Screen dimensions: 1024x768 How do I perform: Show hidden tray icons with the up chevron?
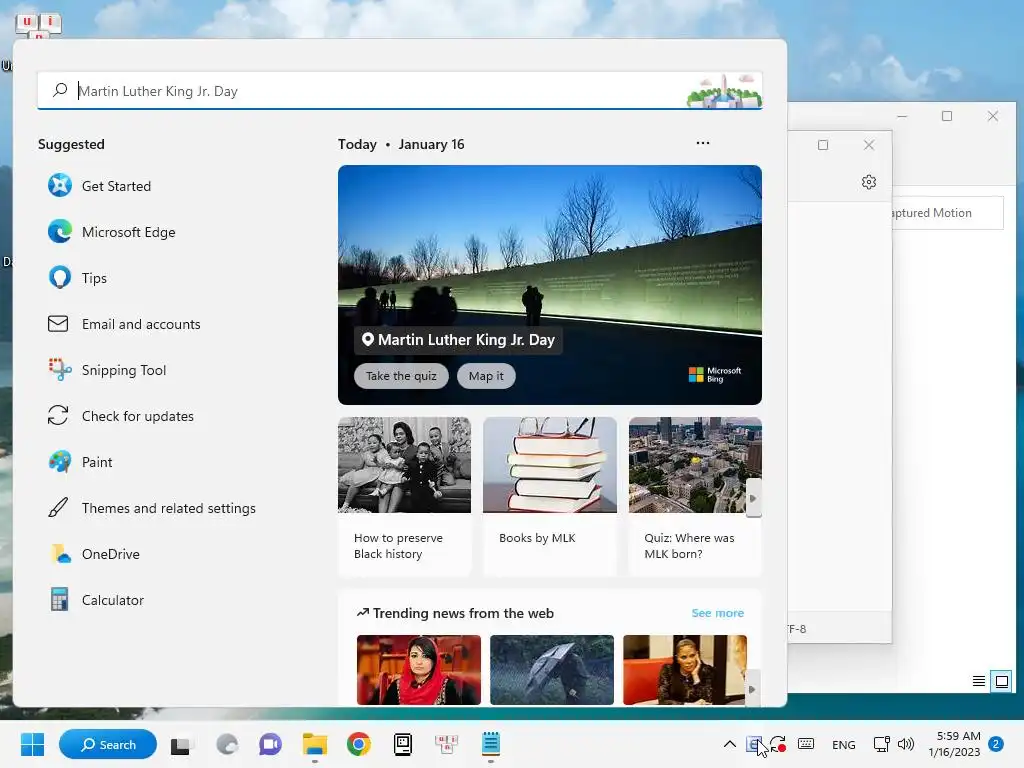point(729,744)
